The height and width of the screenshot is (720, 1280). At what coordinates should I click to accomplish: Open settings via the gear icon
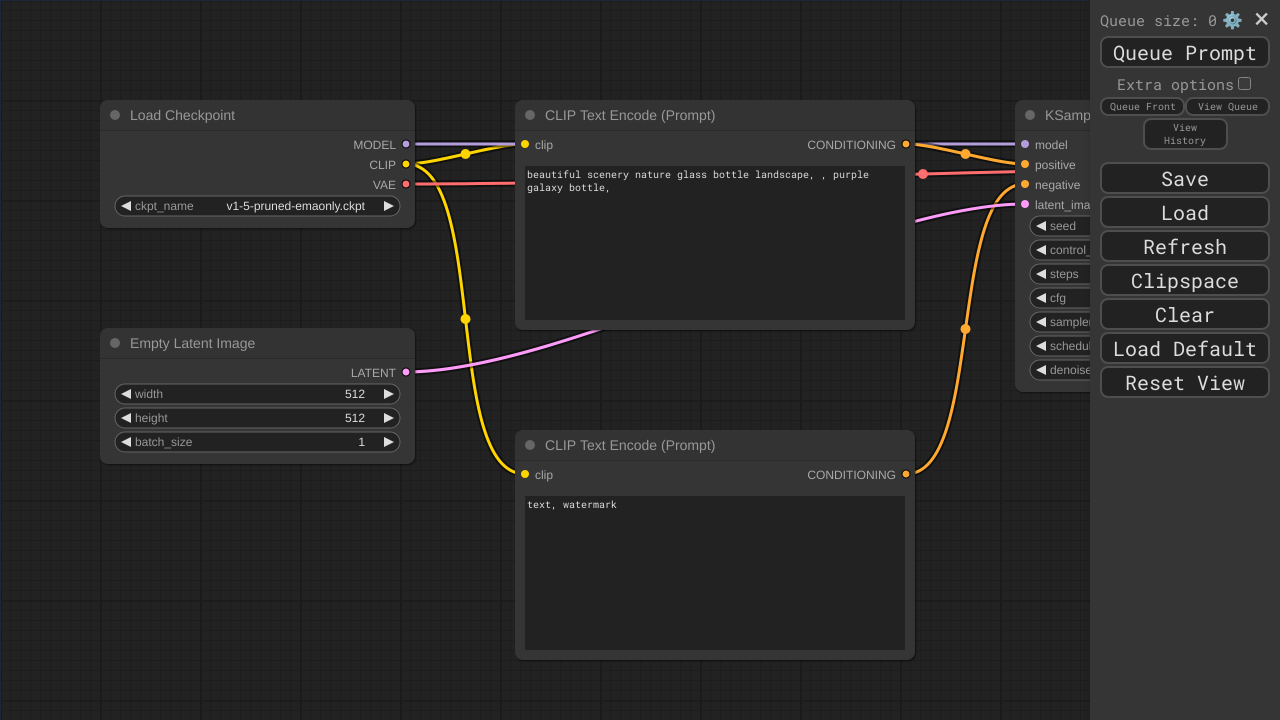click(x=1232, y=20)
